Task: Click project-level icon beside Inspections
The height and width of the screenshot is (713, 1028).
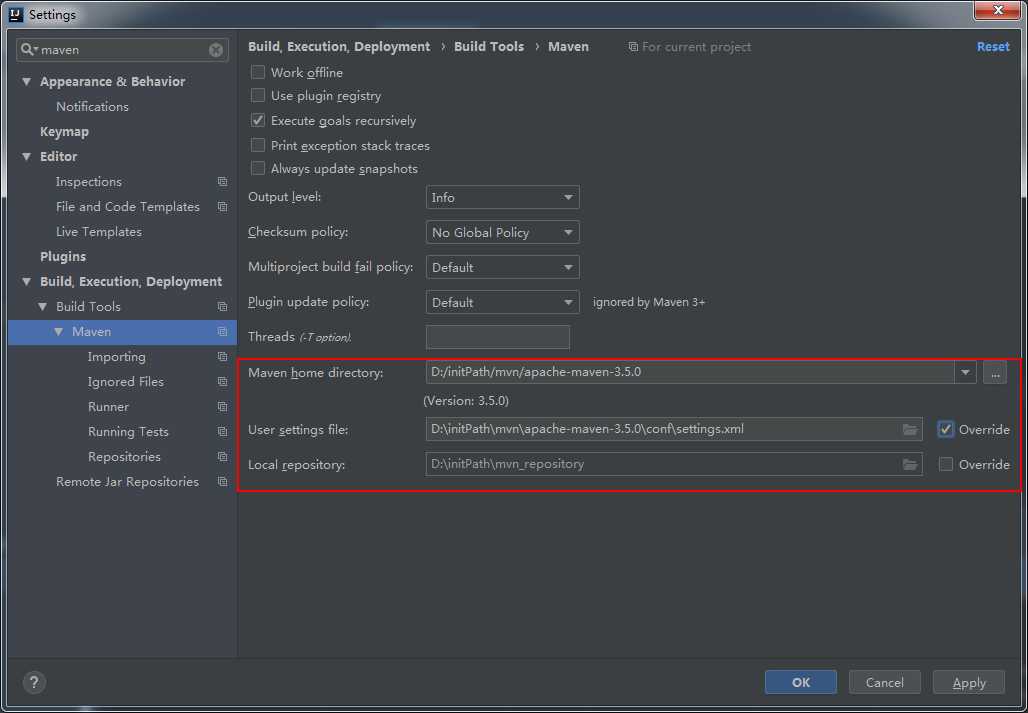Action: point(222,182)
